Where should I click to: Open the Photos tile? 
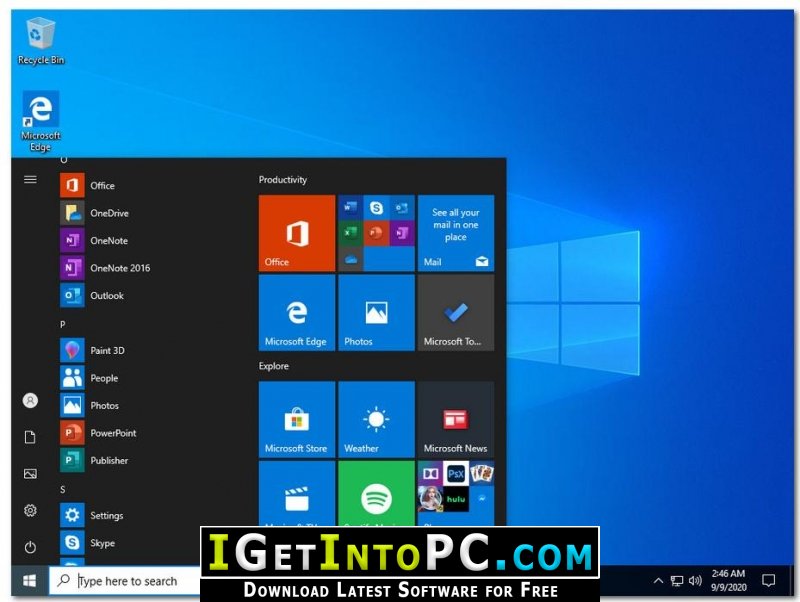point(377,313)
